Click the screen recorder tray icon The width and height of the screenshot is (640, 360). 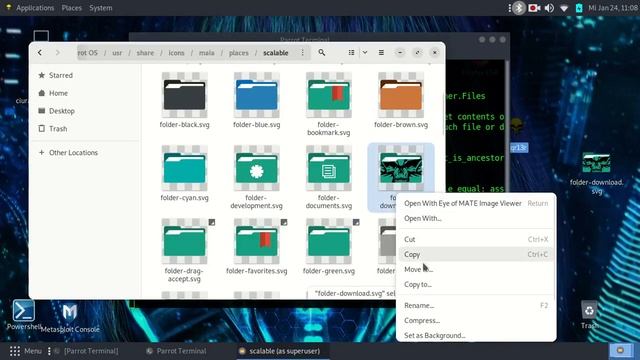(x=534, y=8)
